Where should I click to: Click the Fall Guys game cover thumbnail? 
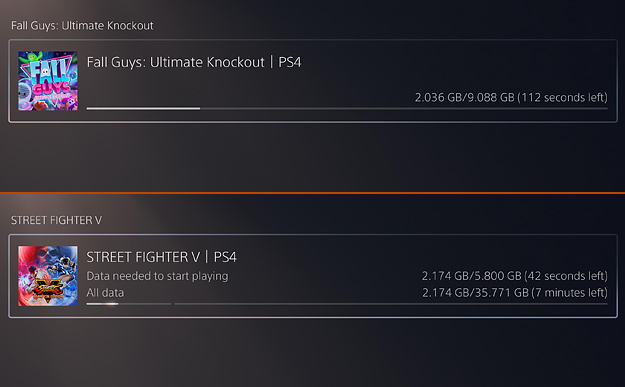point(48,81)
